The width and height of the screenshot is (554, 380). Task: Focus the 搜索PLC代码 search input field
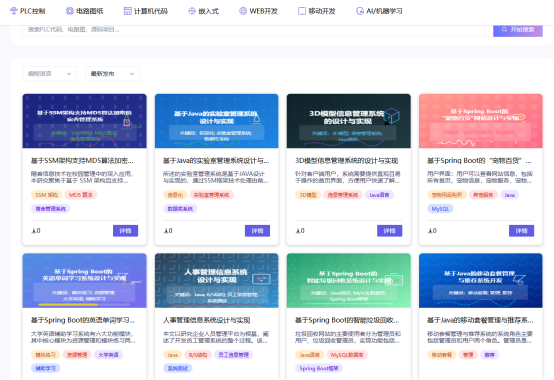(x=258, y=30)
